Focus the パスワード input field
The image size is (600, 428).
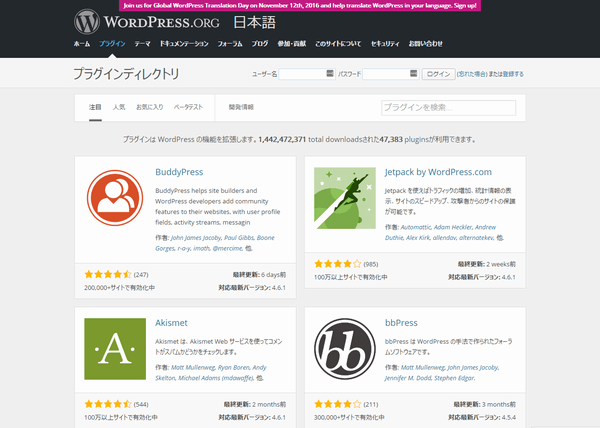pos(391,74)
